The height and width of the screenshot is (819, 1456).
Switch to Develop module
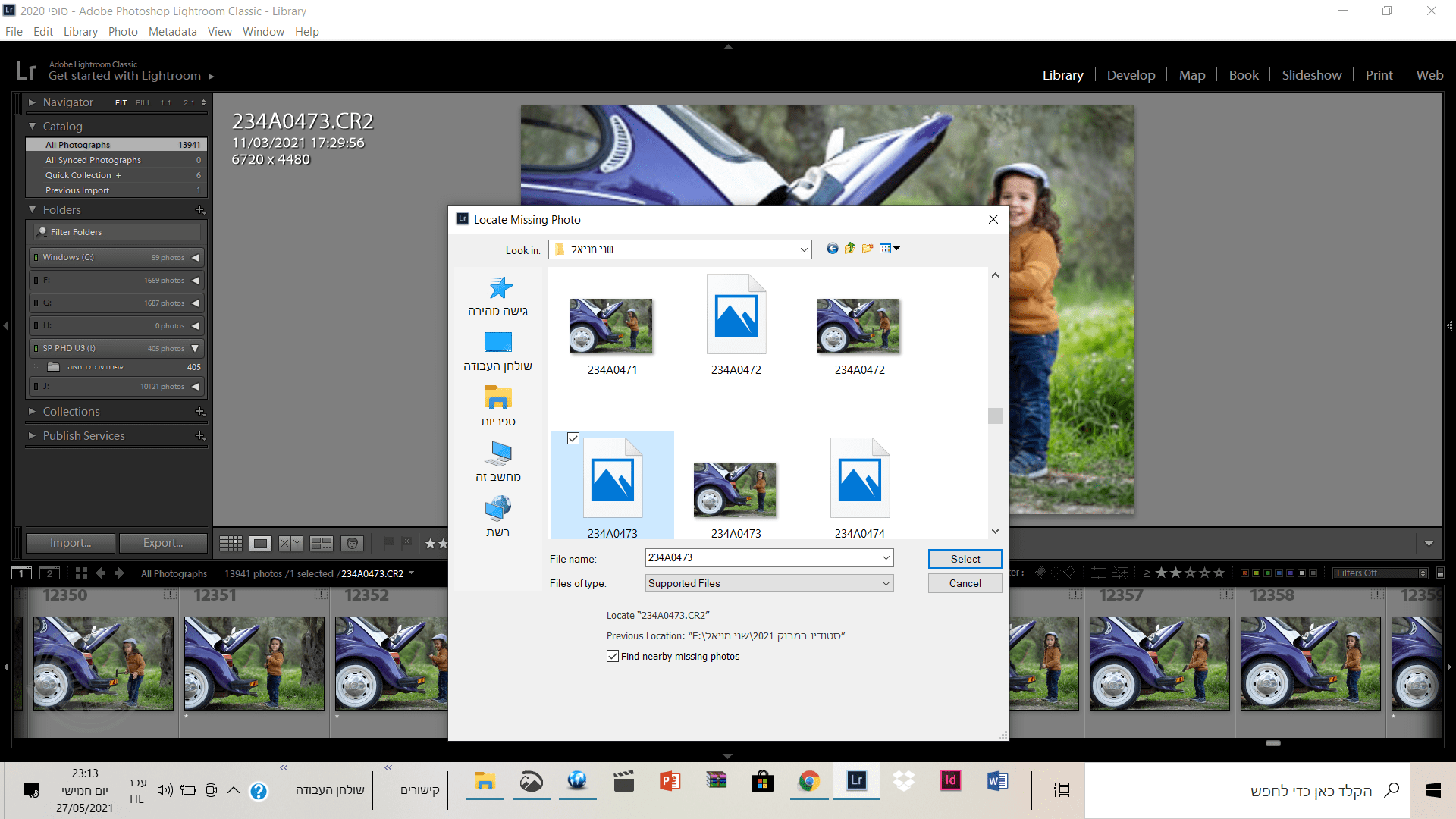pos(1131,75)
